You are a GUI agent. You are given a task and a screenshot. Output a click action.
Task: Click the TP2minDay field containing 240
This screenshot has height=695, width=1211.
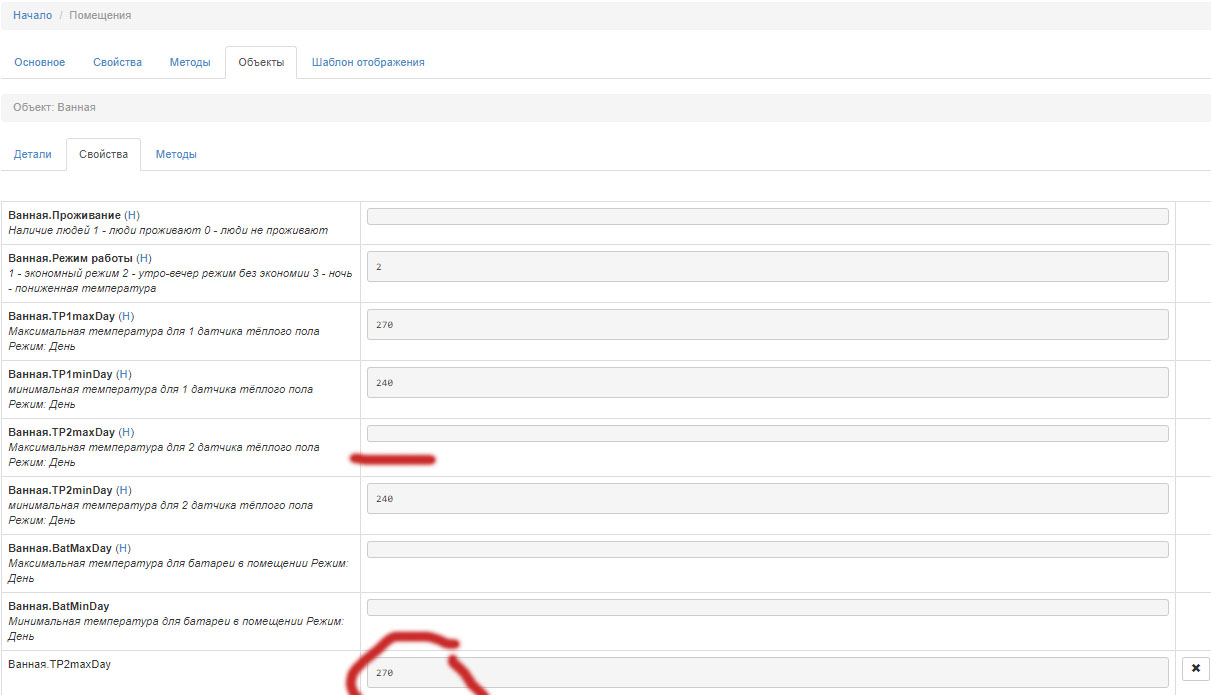point(767,498)
